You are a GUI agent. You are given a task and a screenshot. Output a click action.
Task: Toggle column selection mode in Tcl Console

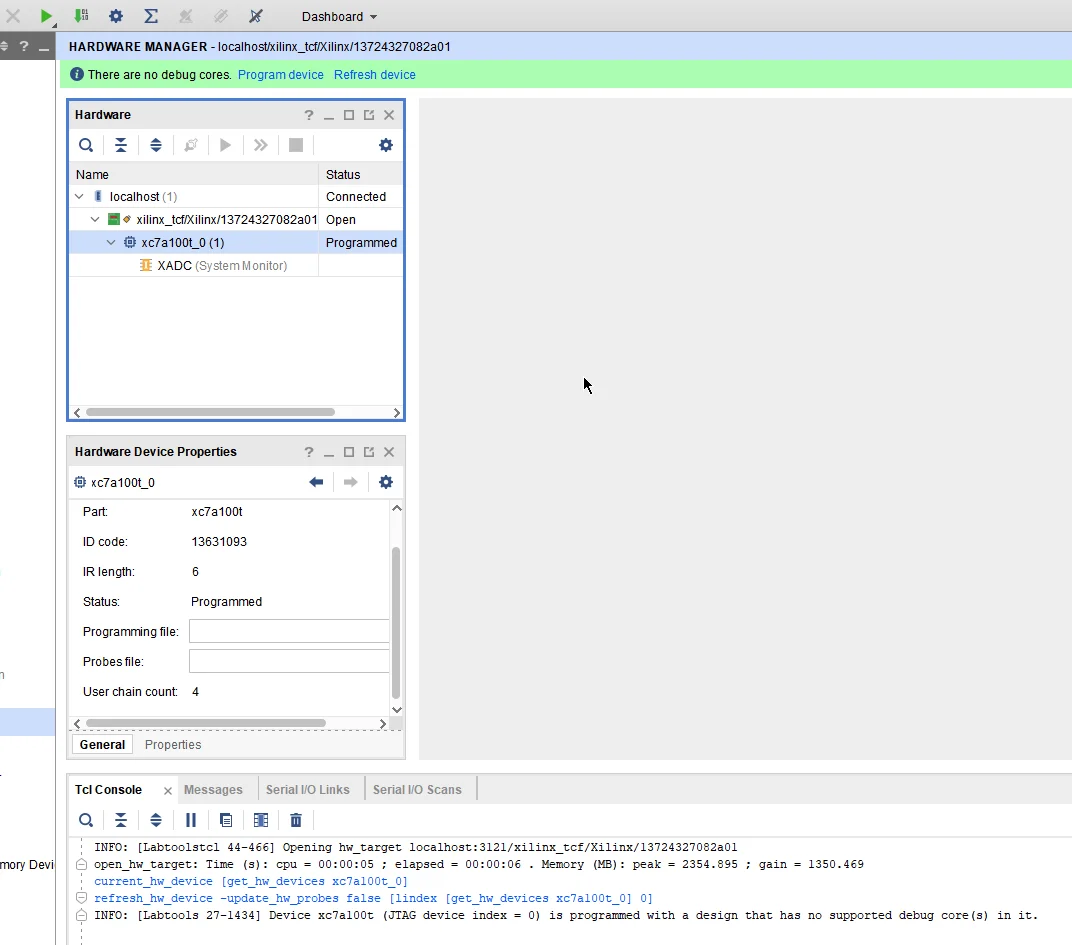(260, 820)
